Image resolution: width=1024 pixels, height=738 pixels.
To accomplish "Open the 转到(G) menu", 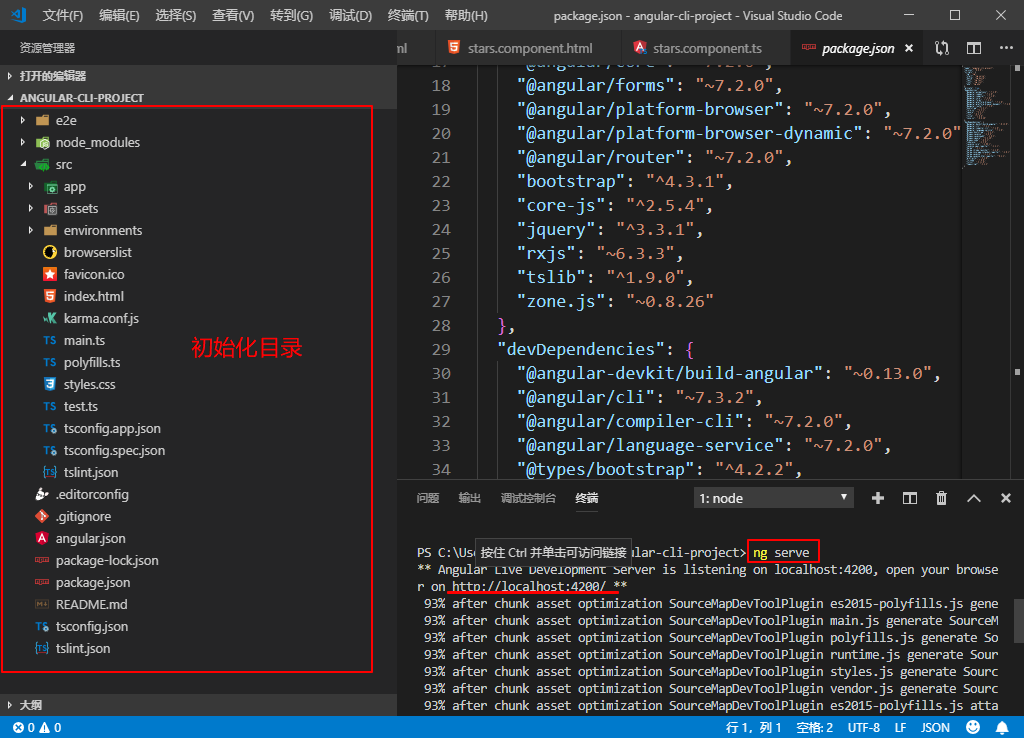I will click(x=291, y=15).
